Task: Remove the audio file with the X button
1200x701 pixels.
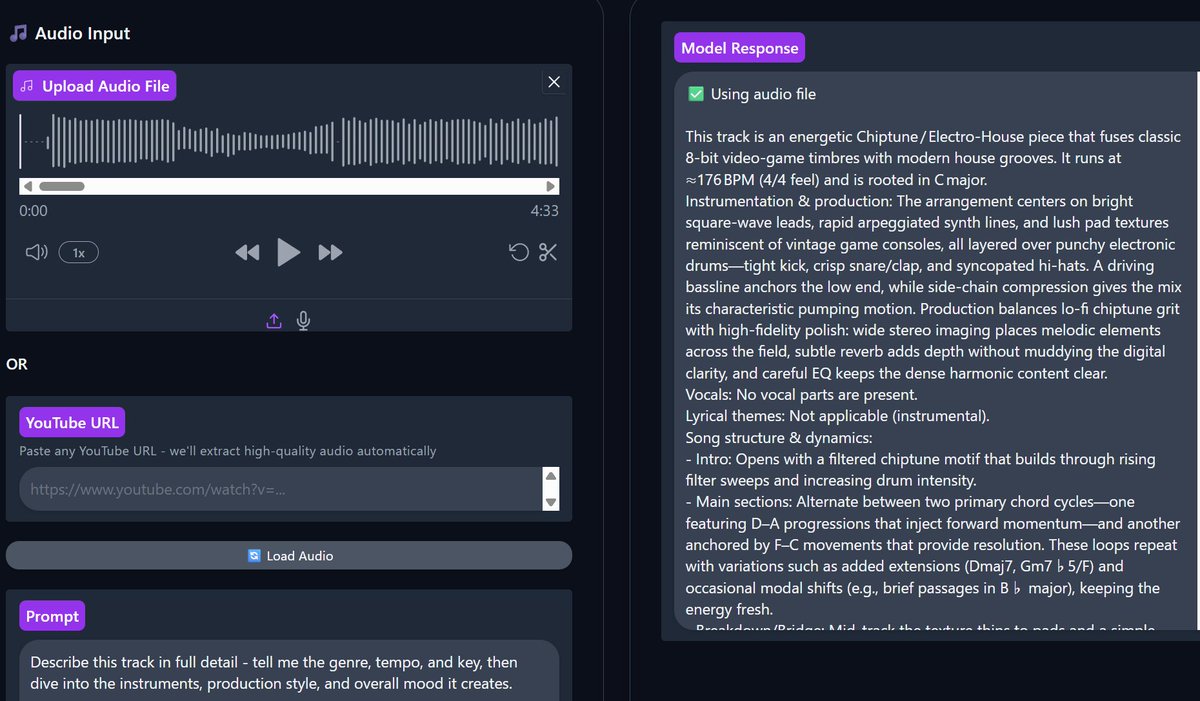Action: point(554,82)
